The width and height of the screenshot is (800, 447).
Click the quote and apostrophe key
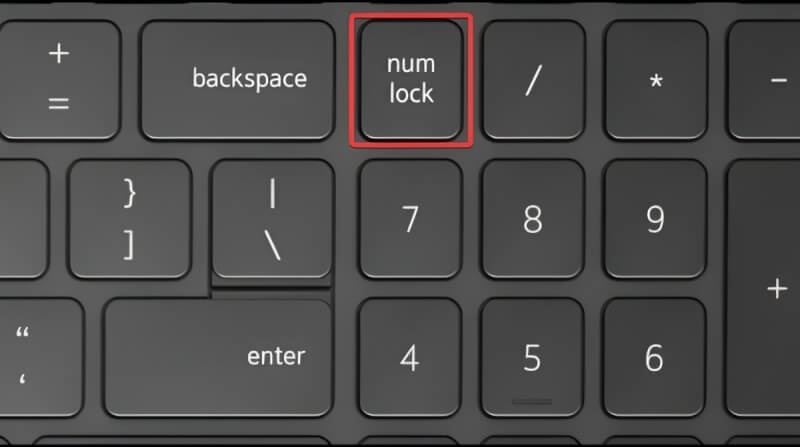point(41,357)
